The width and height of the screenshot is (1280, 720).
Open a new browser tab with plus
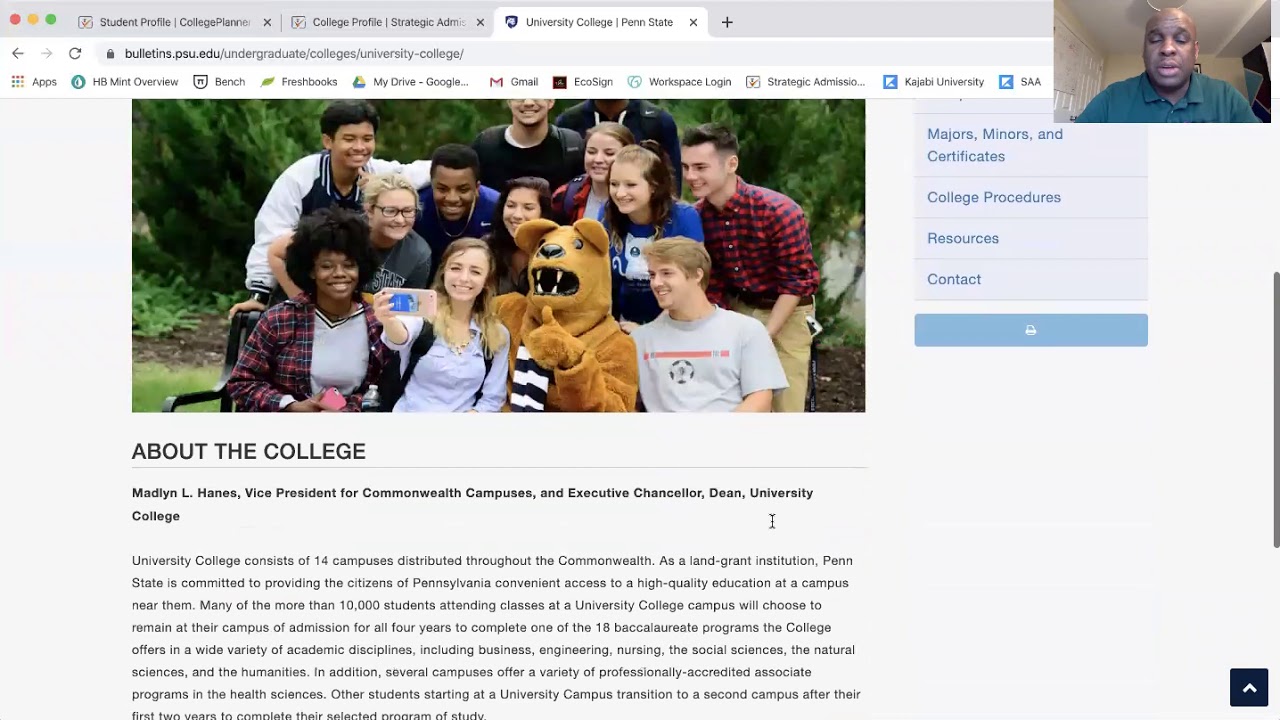tap(727, 22)
